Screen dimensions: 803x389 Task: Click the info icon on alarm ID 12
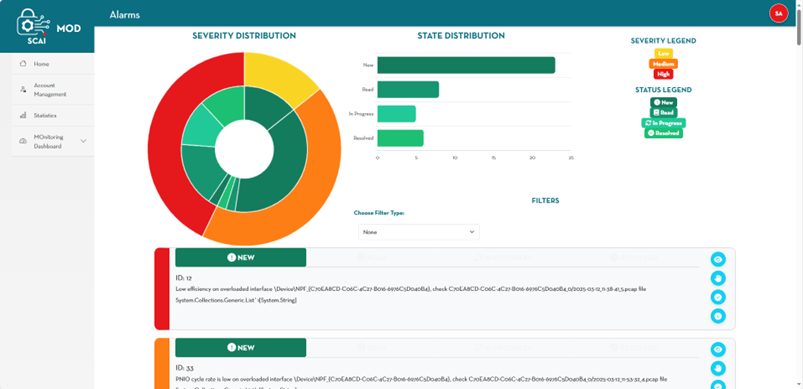[718, 316]
